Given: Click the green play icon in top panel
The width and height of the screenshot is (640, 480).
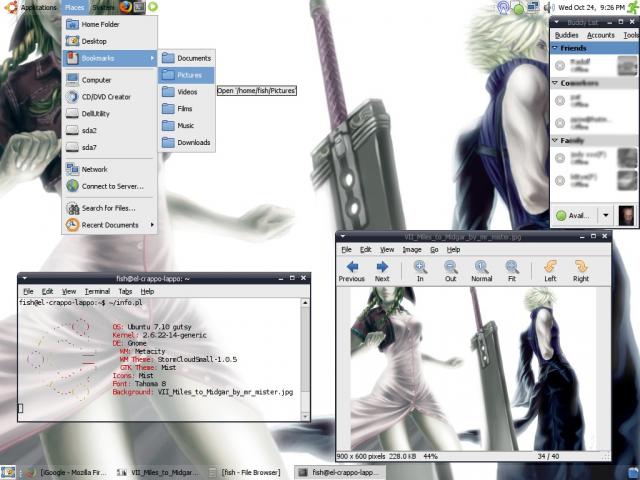Looking at the screenshot, I should point(153,7).
